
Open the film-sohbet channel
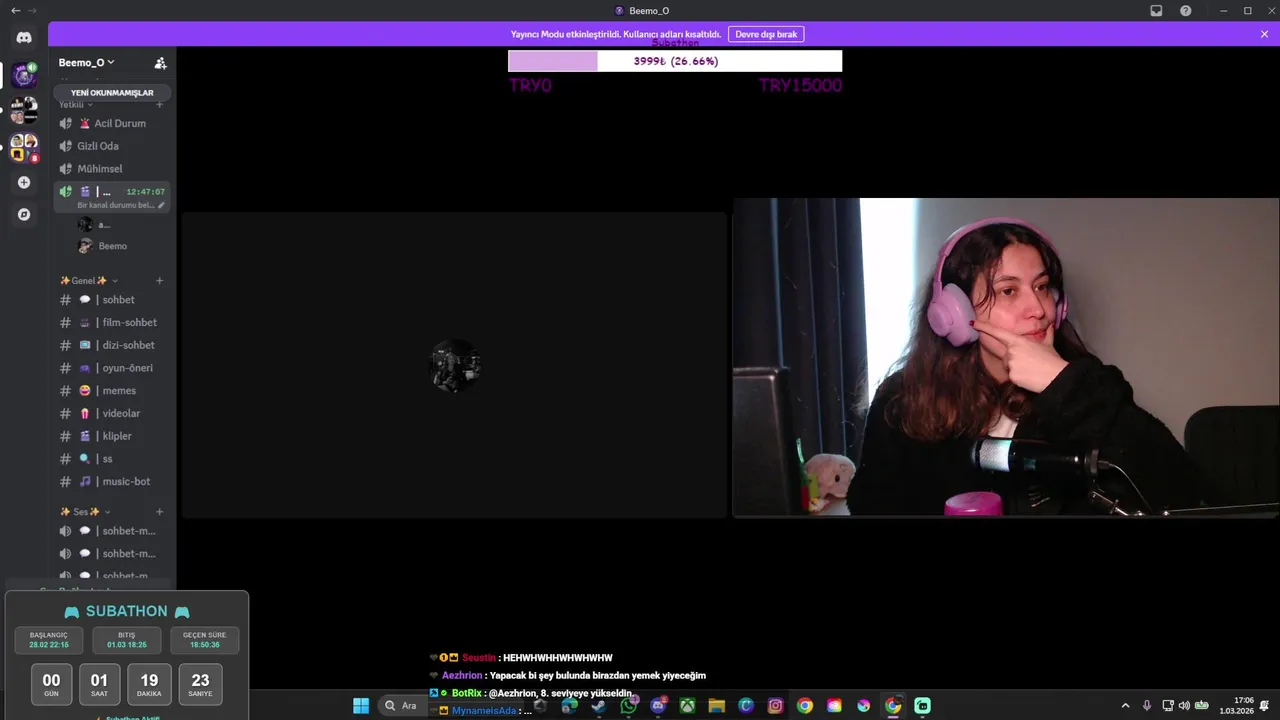point(111,322)
